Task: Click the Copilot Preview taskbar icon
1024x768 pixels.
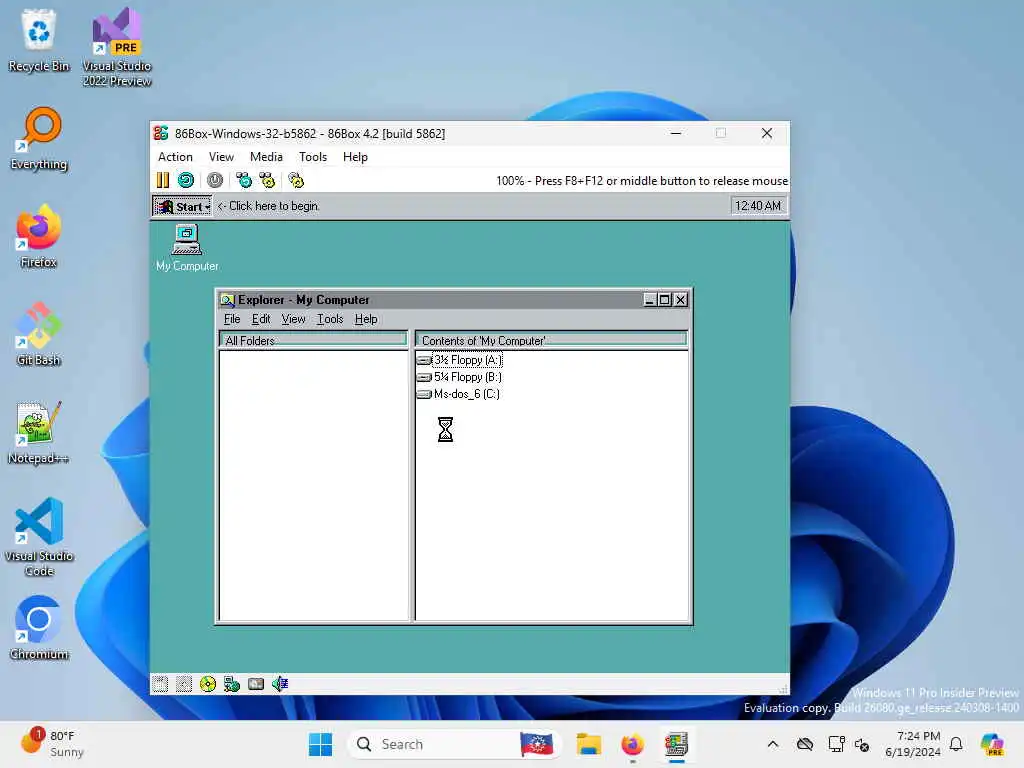Action: (992, 744)
